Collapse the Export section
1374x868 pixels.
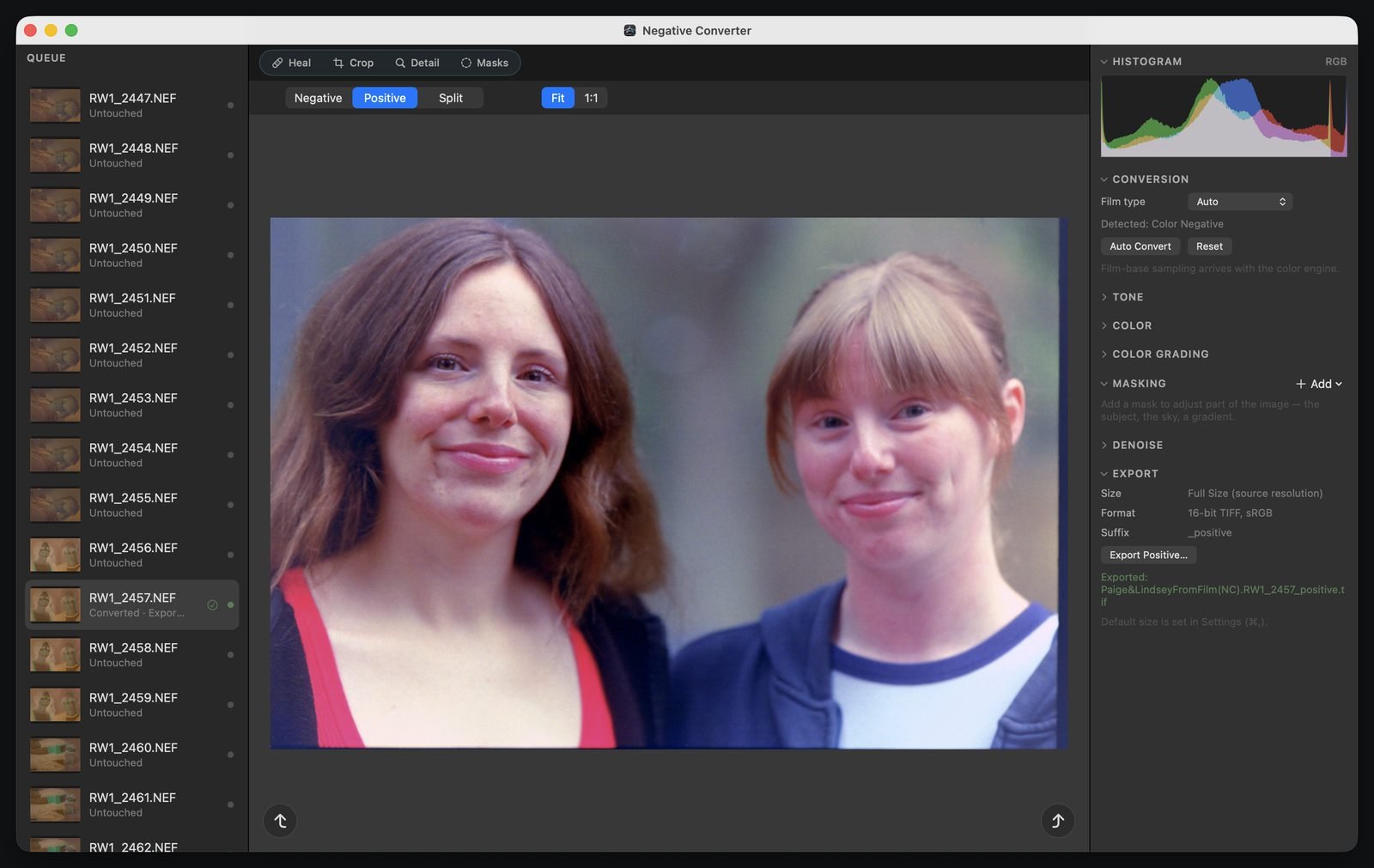pyautogui.click(x=1104, y=474)
